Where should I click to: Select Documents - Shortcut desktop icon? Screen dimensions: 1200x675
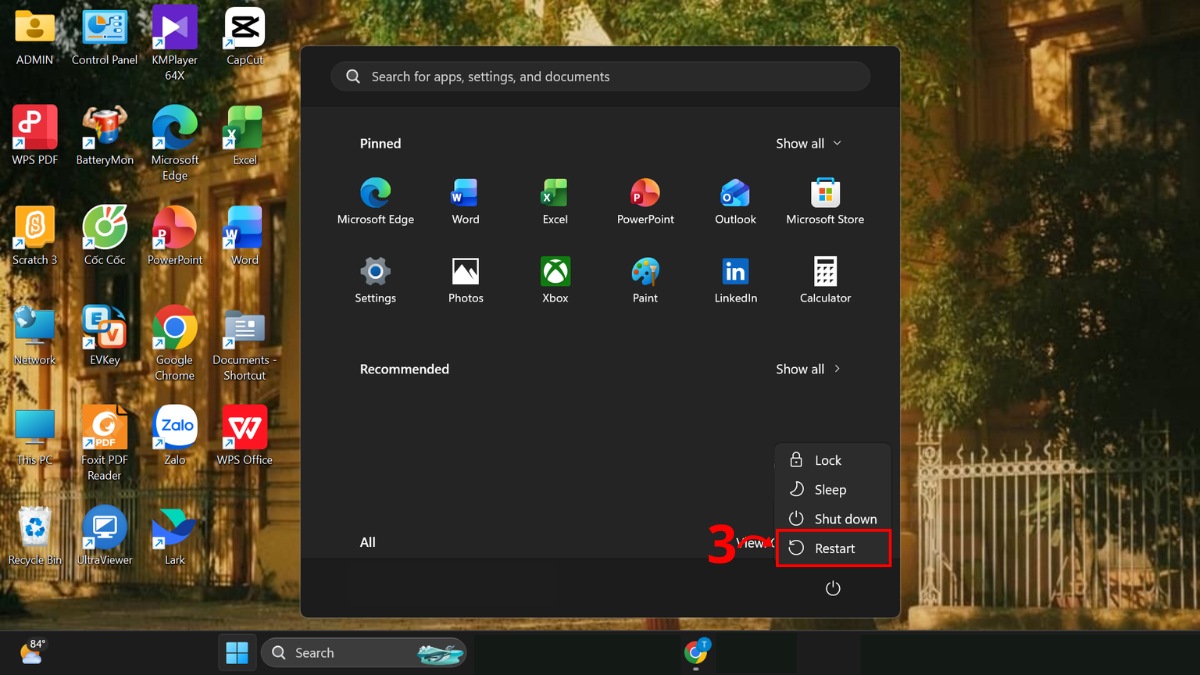tap(245, 344)
